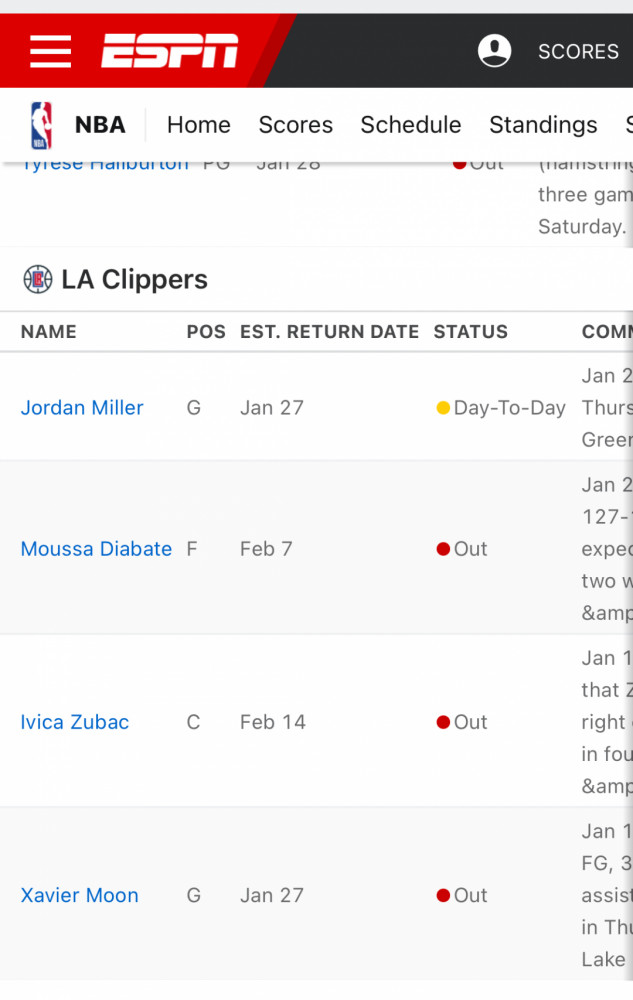633x1000 pixels.
Task: Click the ESPN logo
Action: pyautogui.click(x=170, y=50)
